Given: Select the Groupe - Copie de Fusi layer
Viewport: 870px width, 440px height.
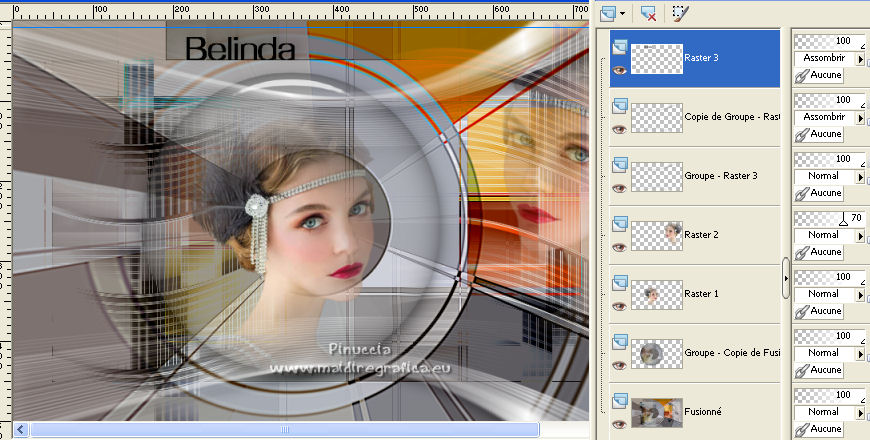Looking at the screenshot, I should [732, 353].
